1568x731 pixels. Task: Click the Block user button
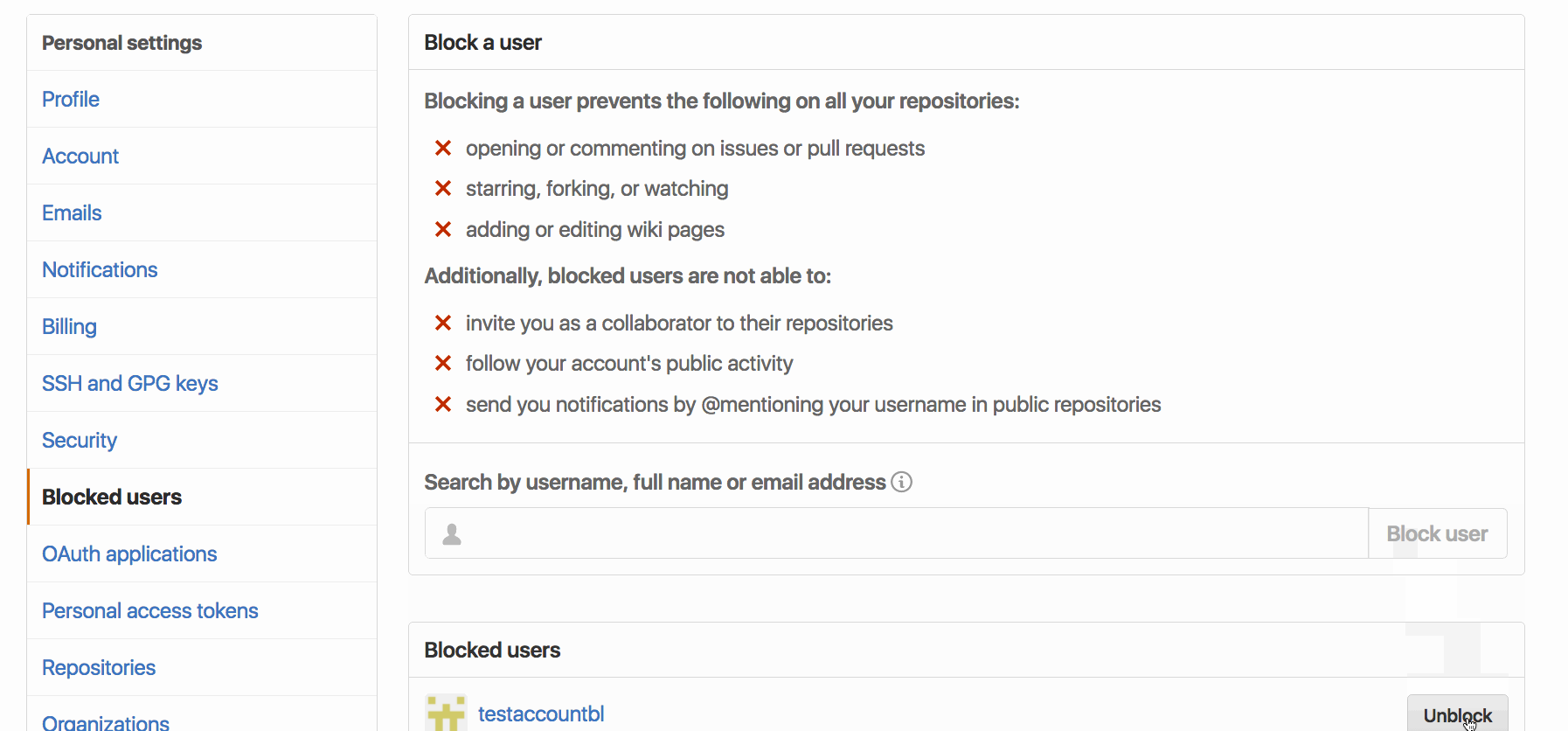pyautogui.click(x=1438, y=533)
